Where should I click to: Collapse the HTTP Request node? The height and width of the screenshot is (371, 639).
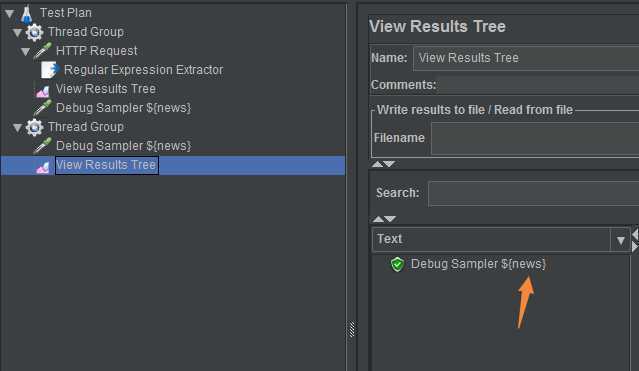pyautogui.click(x=25, y=52)
